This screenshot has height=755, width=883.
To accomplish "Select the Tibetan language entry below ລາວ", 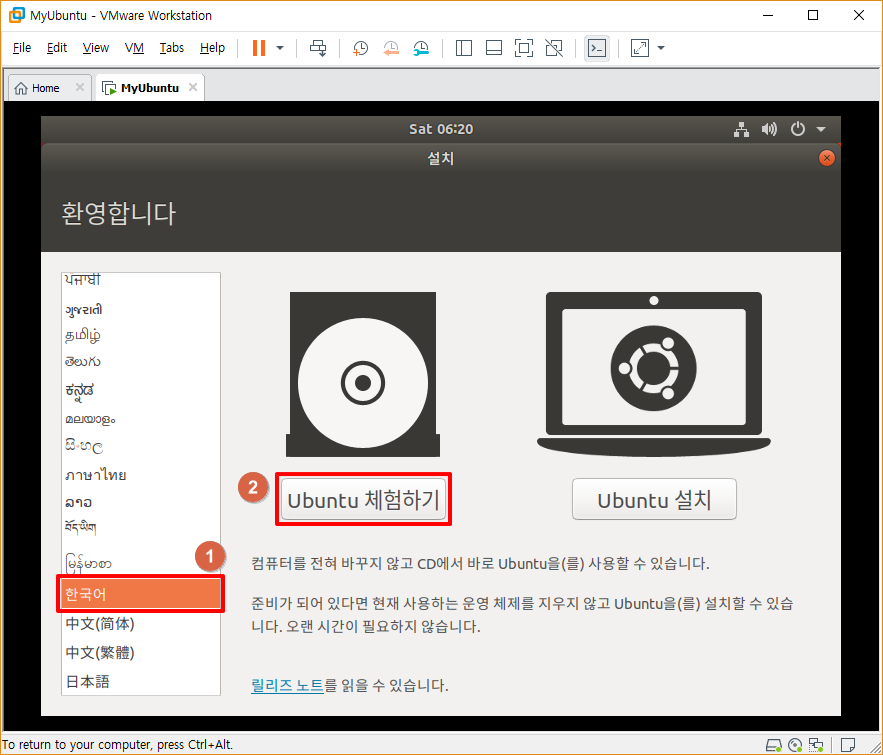I will (x=141, y=528).
